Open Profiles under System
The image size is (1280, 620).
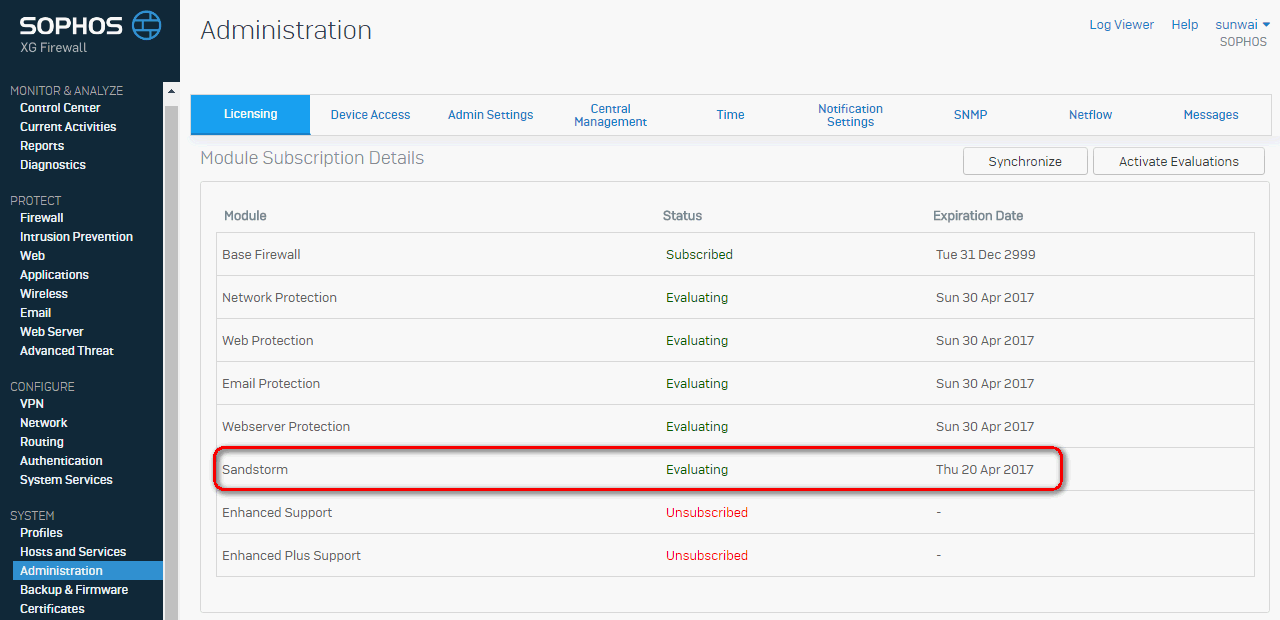tap(41, 533)
